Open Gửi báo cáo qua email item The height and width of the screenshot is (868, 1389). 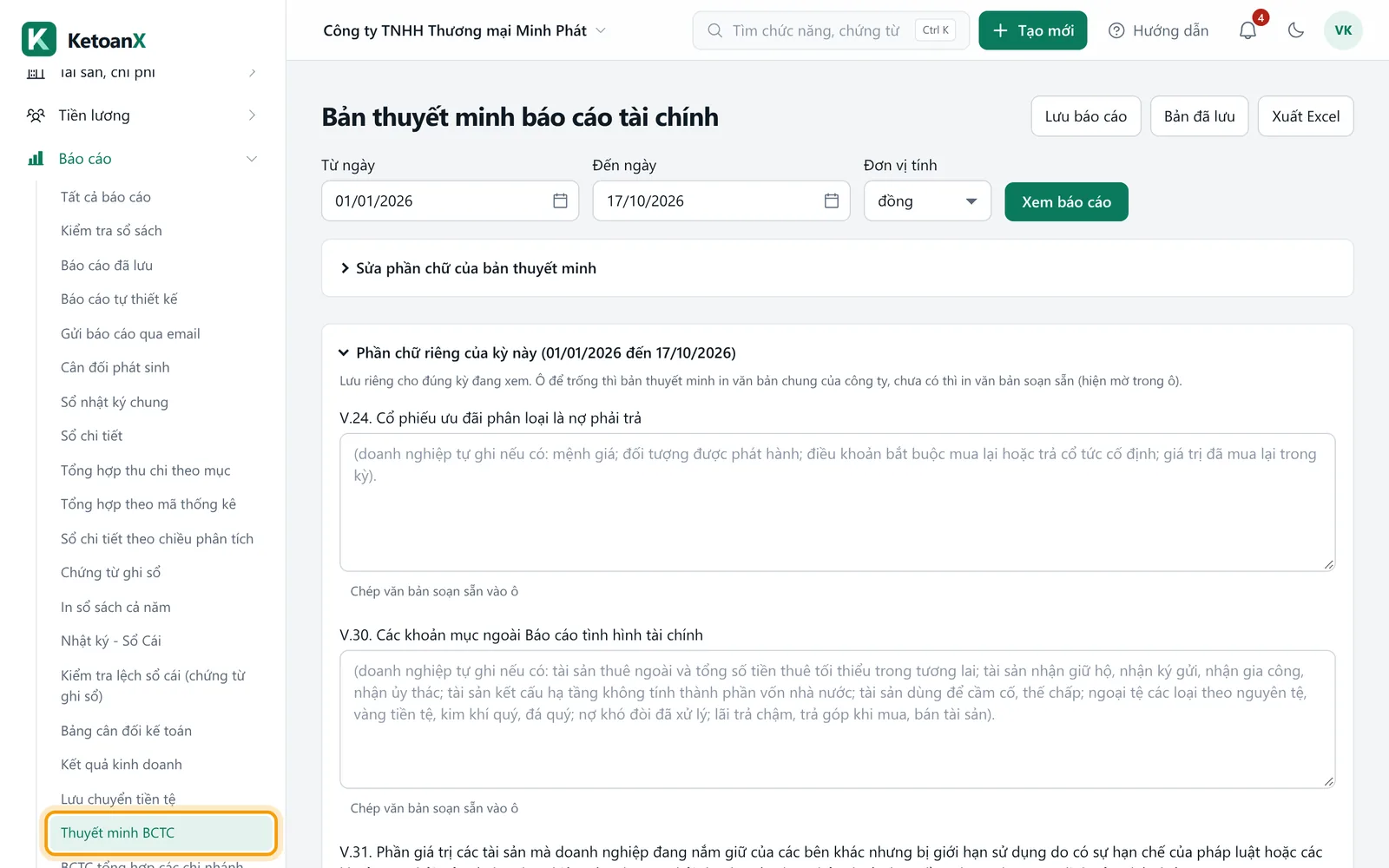130,333
